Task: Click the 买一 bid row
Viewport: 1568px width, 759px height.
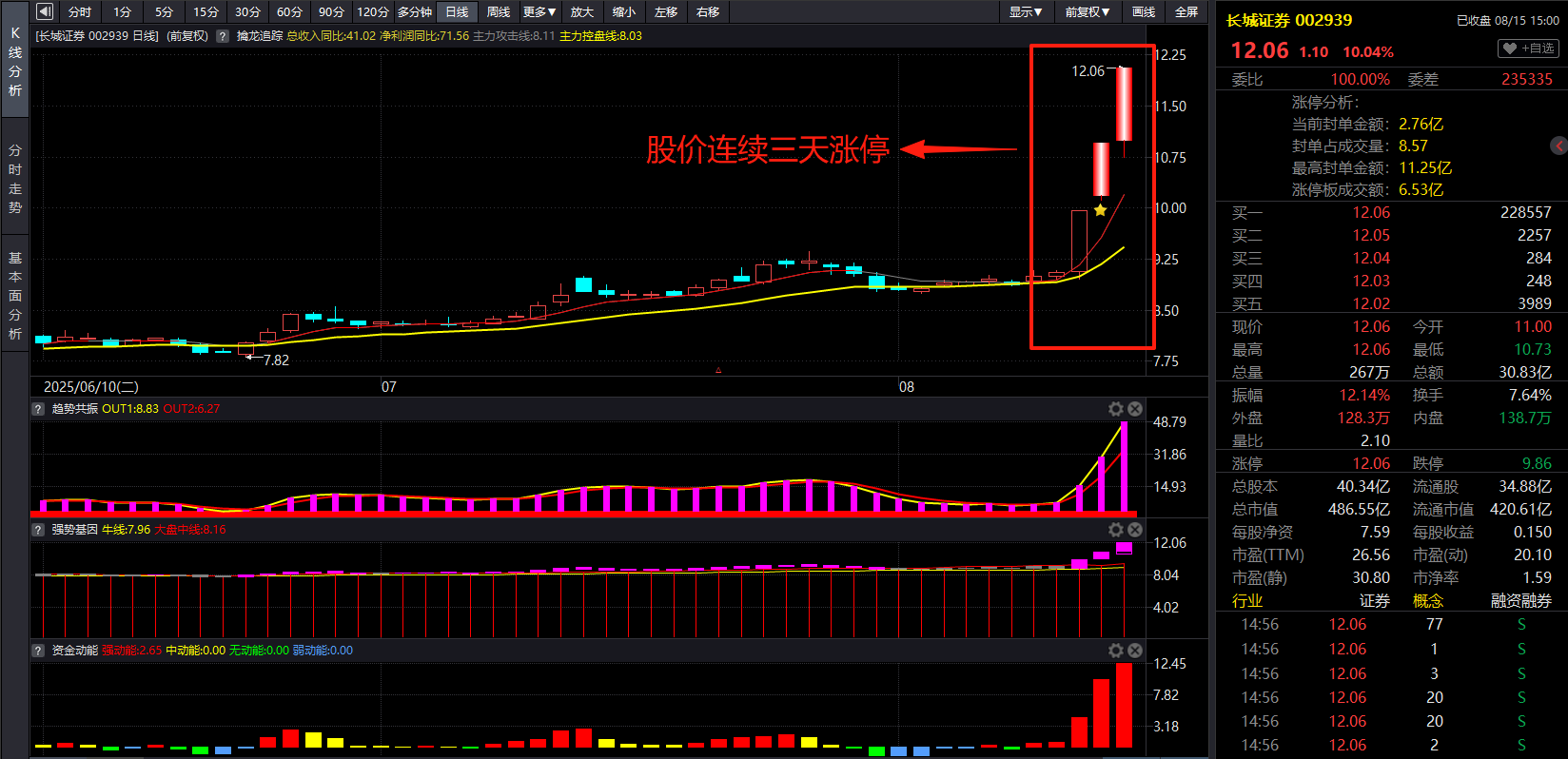Action: 1391,213
